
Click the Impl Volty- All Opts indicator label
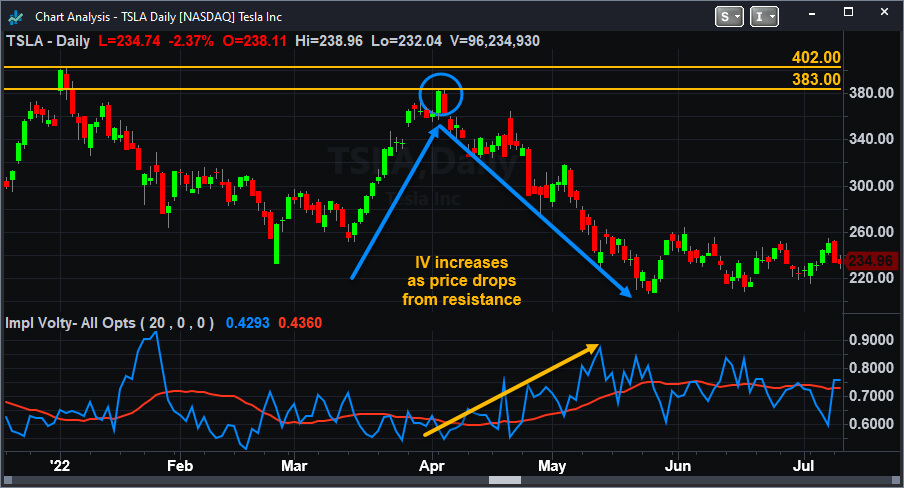coord(110,323)
